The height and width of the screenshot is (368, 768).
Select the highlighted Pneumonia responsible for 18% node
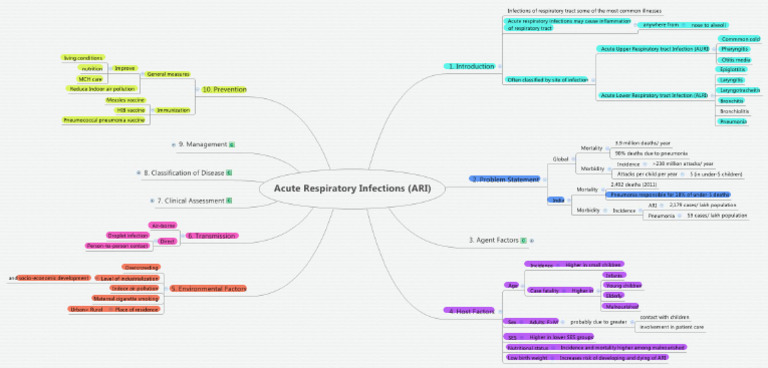click(668, 195)
